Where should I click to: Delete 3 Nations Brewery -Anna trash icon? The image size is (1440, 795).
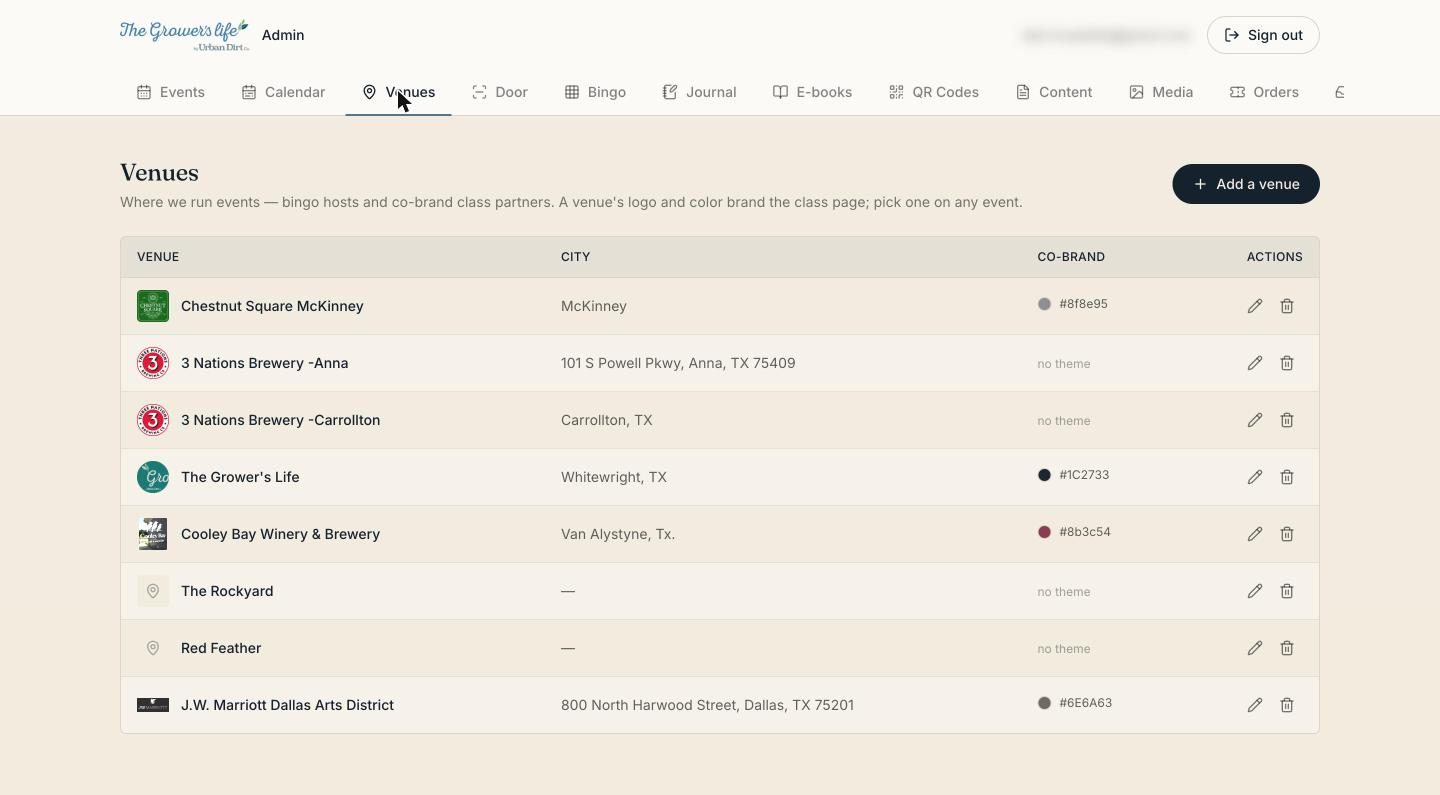coord(1287,363)
